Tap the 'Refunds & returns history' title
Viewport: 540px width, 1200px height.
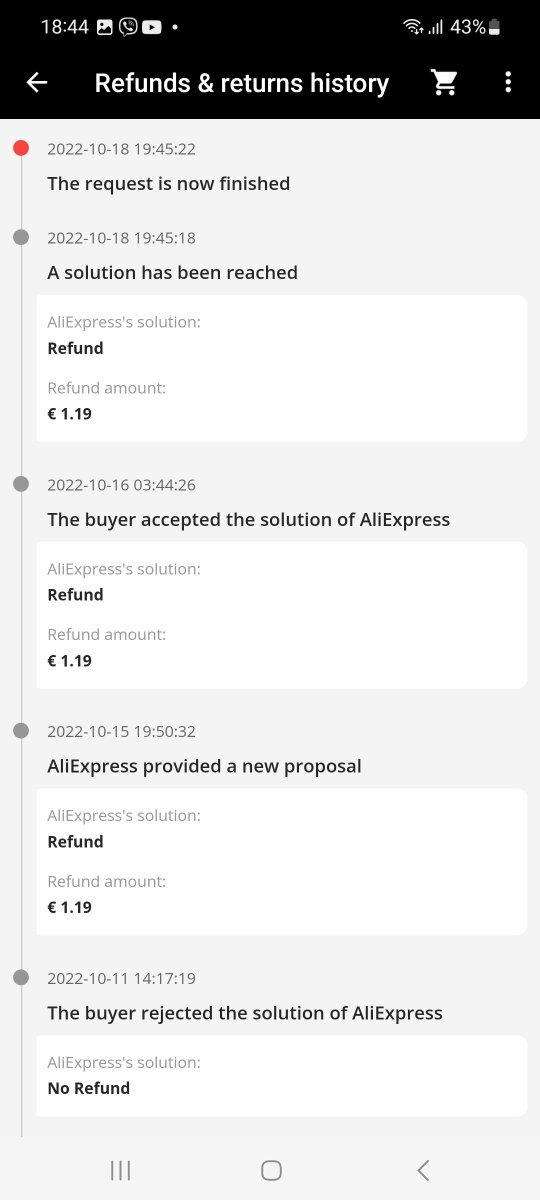242,83
